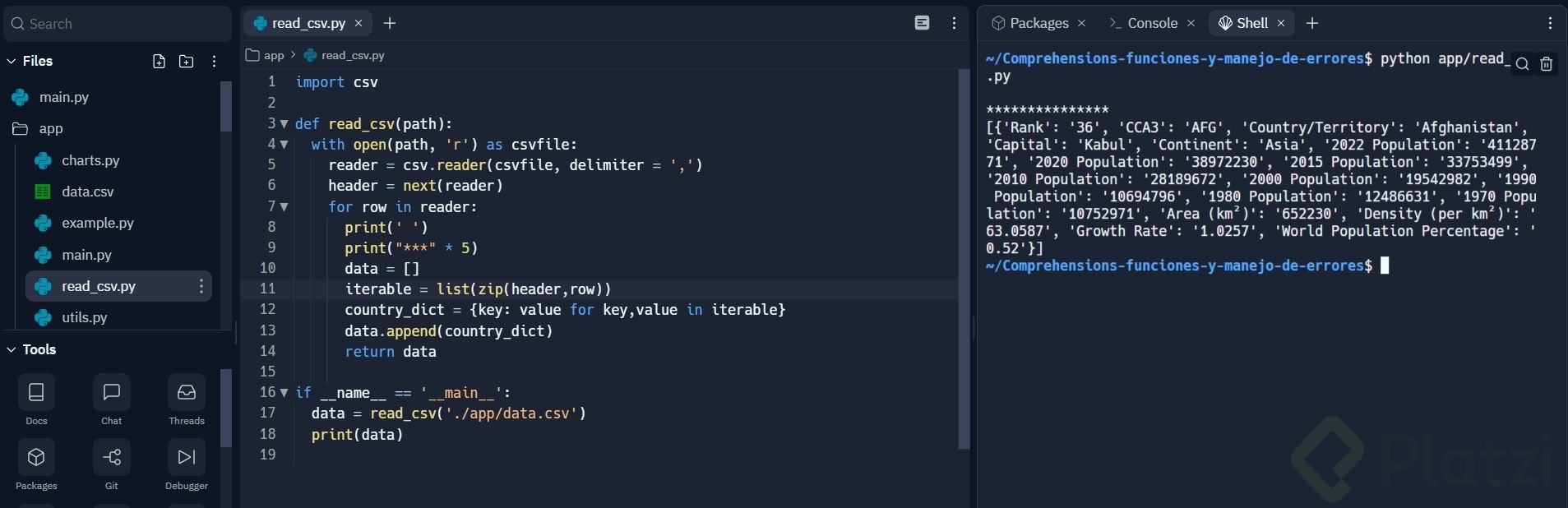The height and width of the screenshot is (508, 1568).
Task: Open the Git tool
Action: (111, 458)
